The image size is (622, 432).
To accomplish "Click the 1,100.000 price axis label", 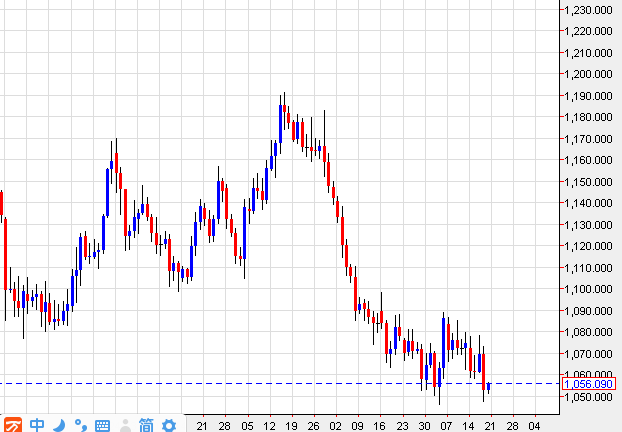I will (x=588, y=289).
